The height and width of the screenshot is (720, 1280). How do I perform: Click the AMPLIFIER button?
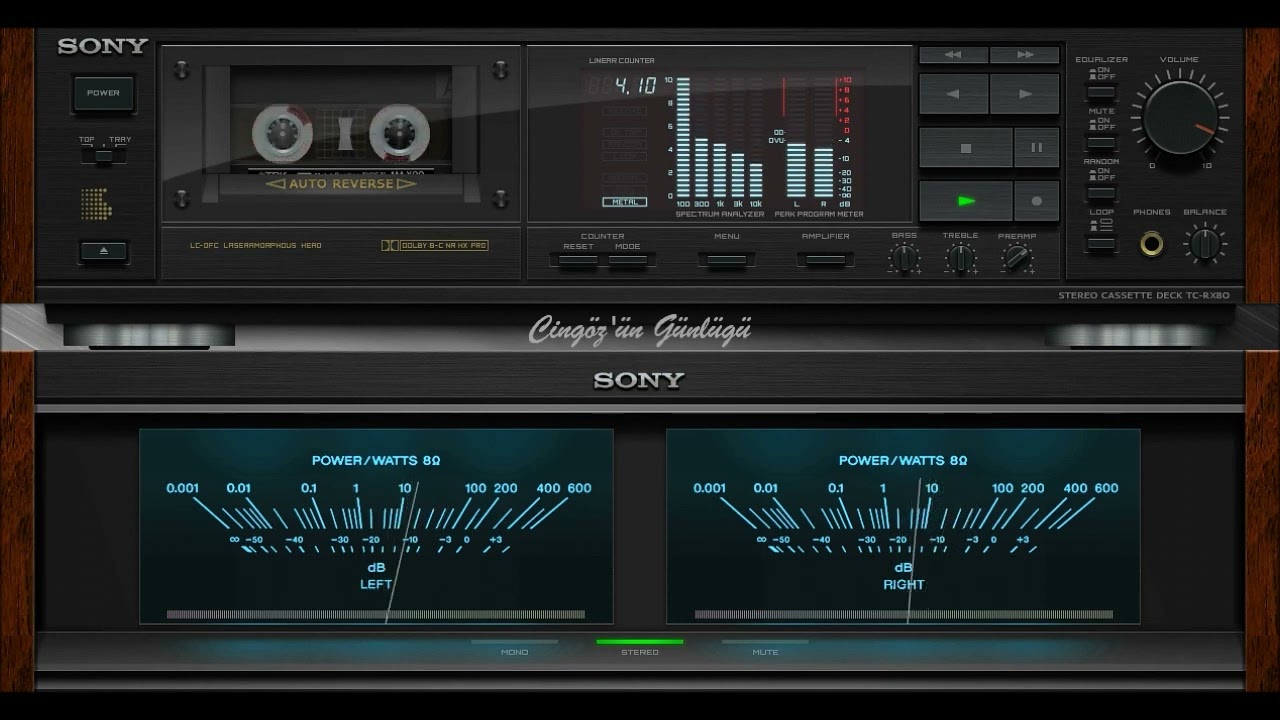825,260
